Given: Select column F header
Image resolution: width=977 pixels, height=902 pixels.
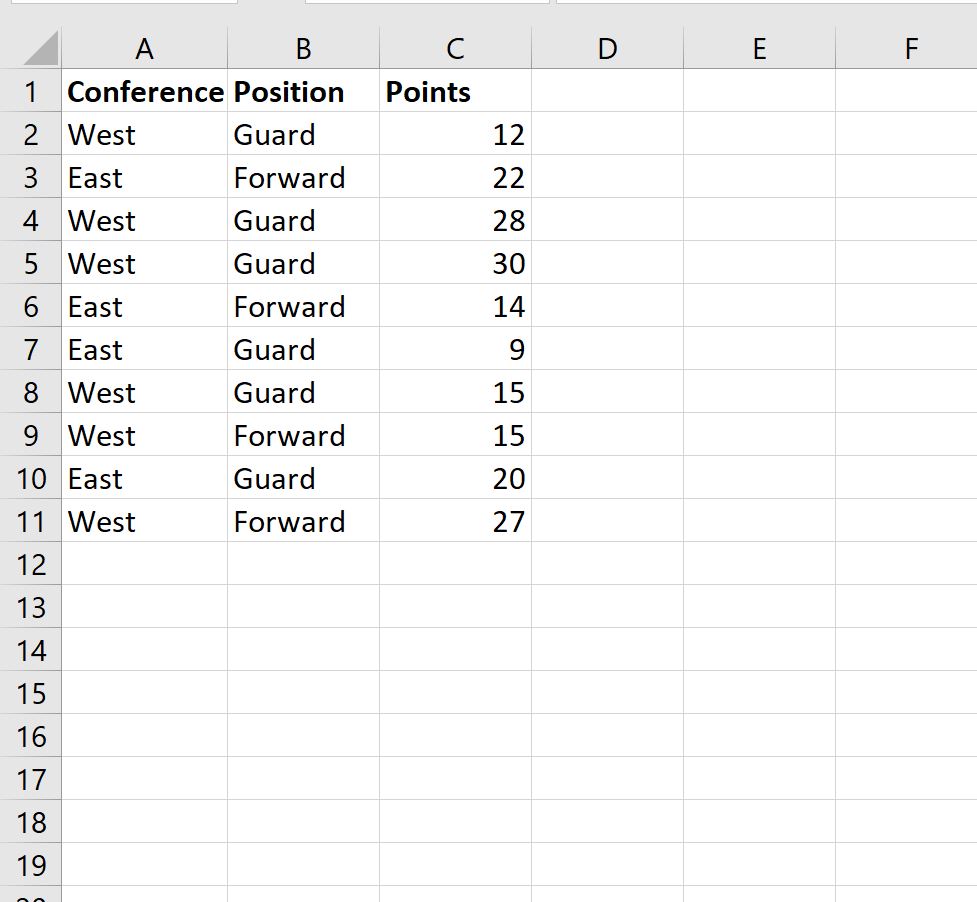Looking at the screenshot, I should pyautogui.click(x=907, y=48).
